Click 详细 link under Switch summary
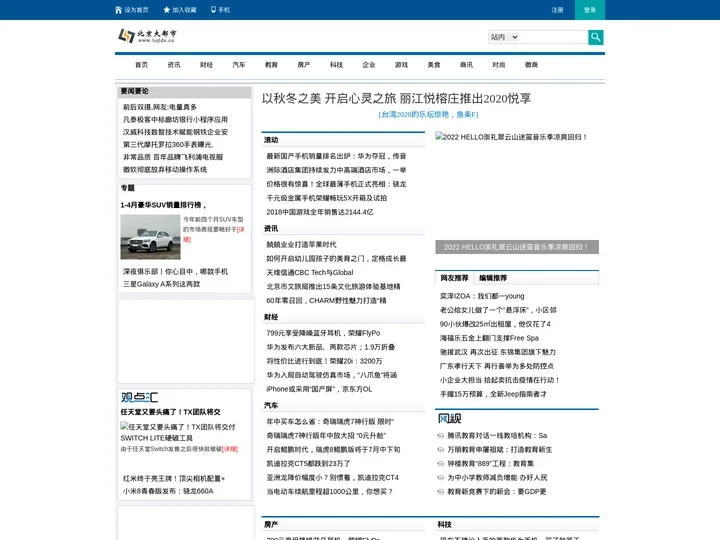720x540 pixels. tap(230, 449)
